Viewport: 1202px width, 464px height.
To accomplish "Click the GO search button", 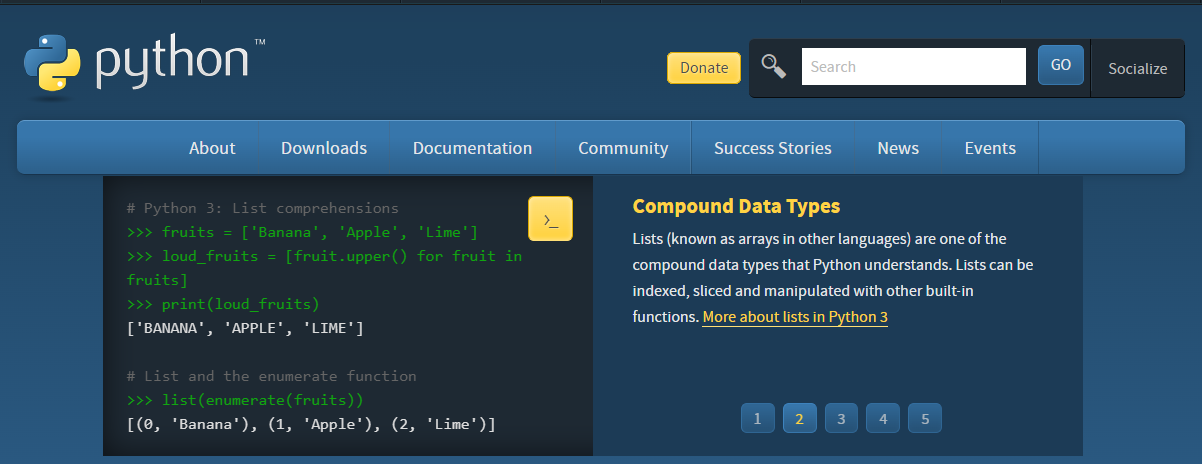I will pyautogui.click(x=1061, y=65).
